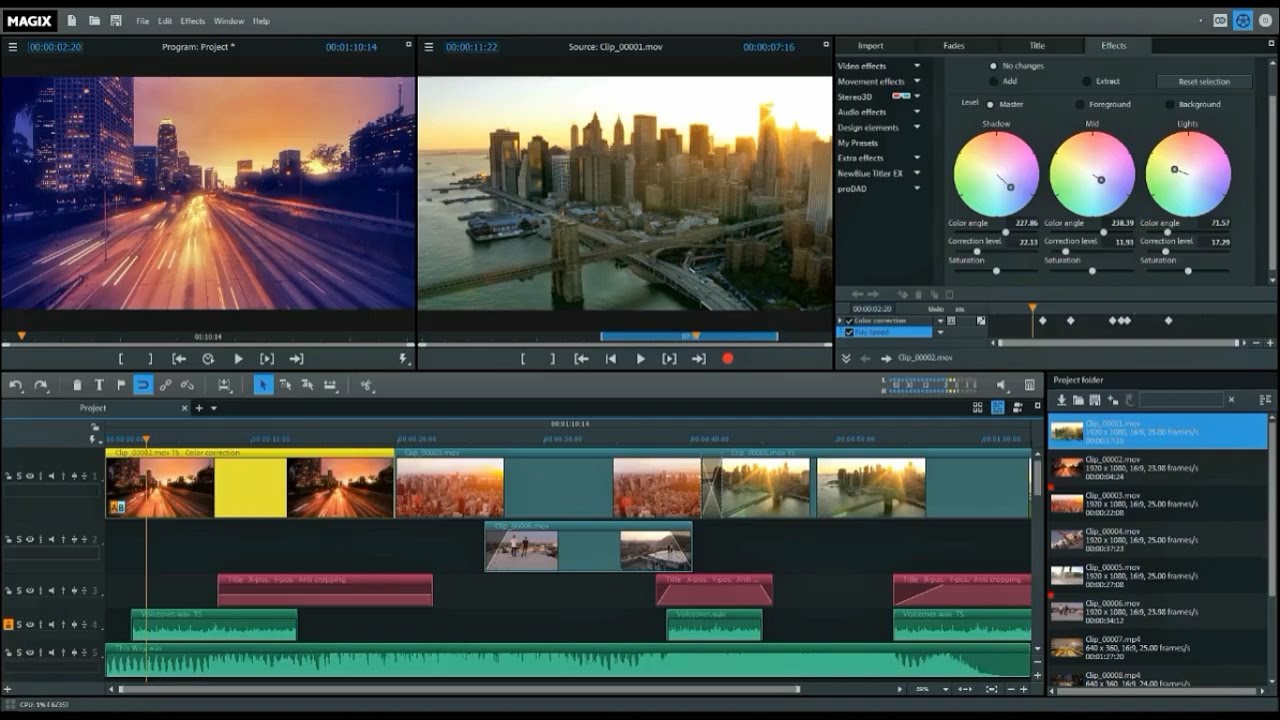The image size is (1280, 720).
Task: Select the Add radio button
Action: click(993, 81)
